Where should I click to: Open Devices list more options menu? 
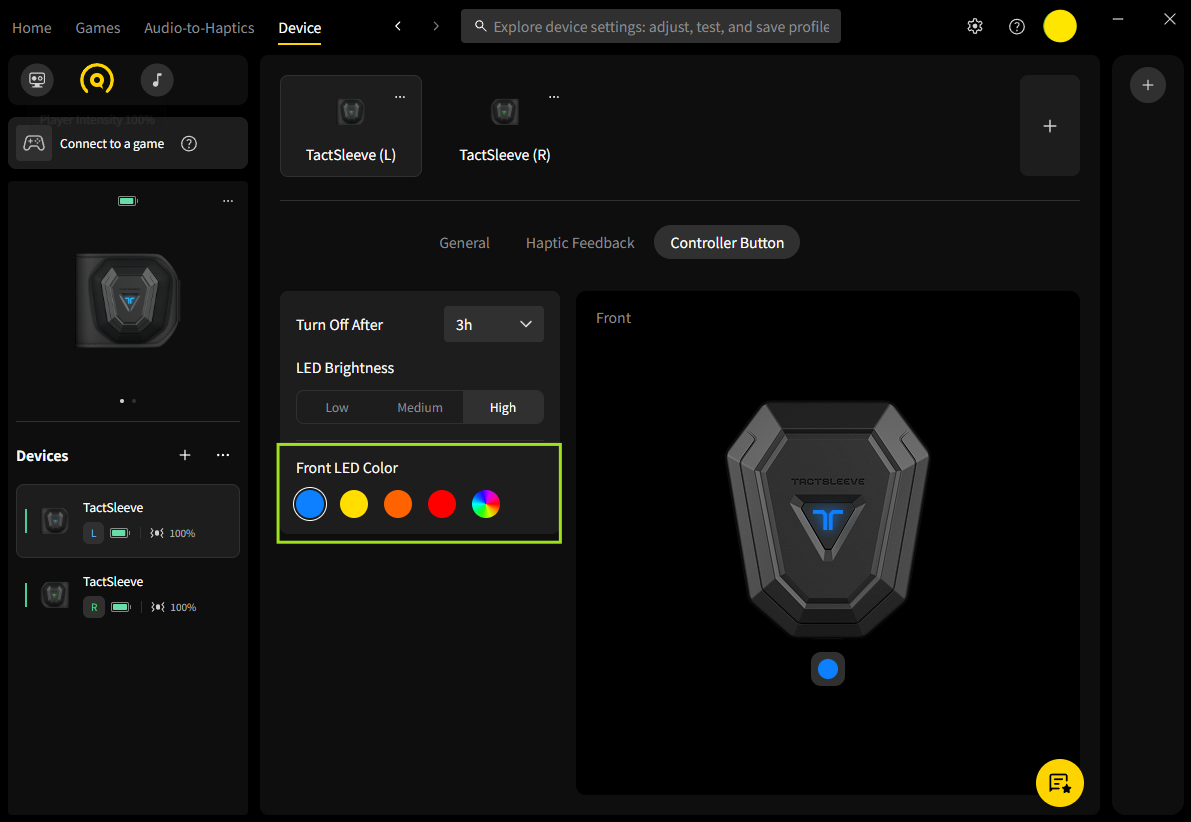(x=223, y=455)
